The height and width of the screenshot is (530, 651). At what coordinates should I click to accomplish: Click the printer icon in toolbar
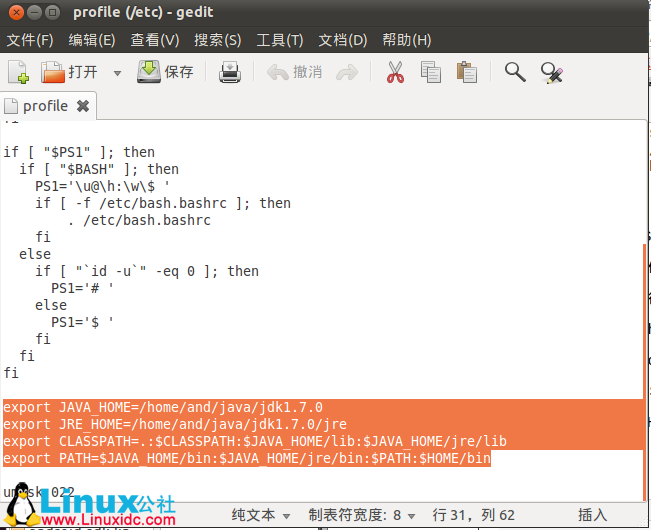pos(230,72)
